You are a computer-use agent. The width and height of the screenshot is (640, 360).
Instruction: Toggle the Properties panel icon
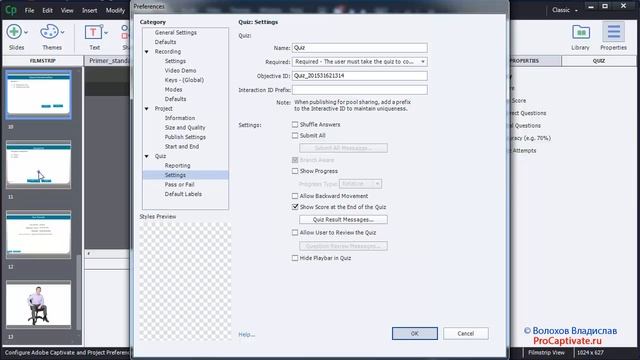click(x=613, y=32)
